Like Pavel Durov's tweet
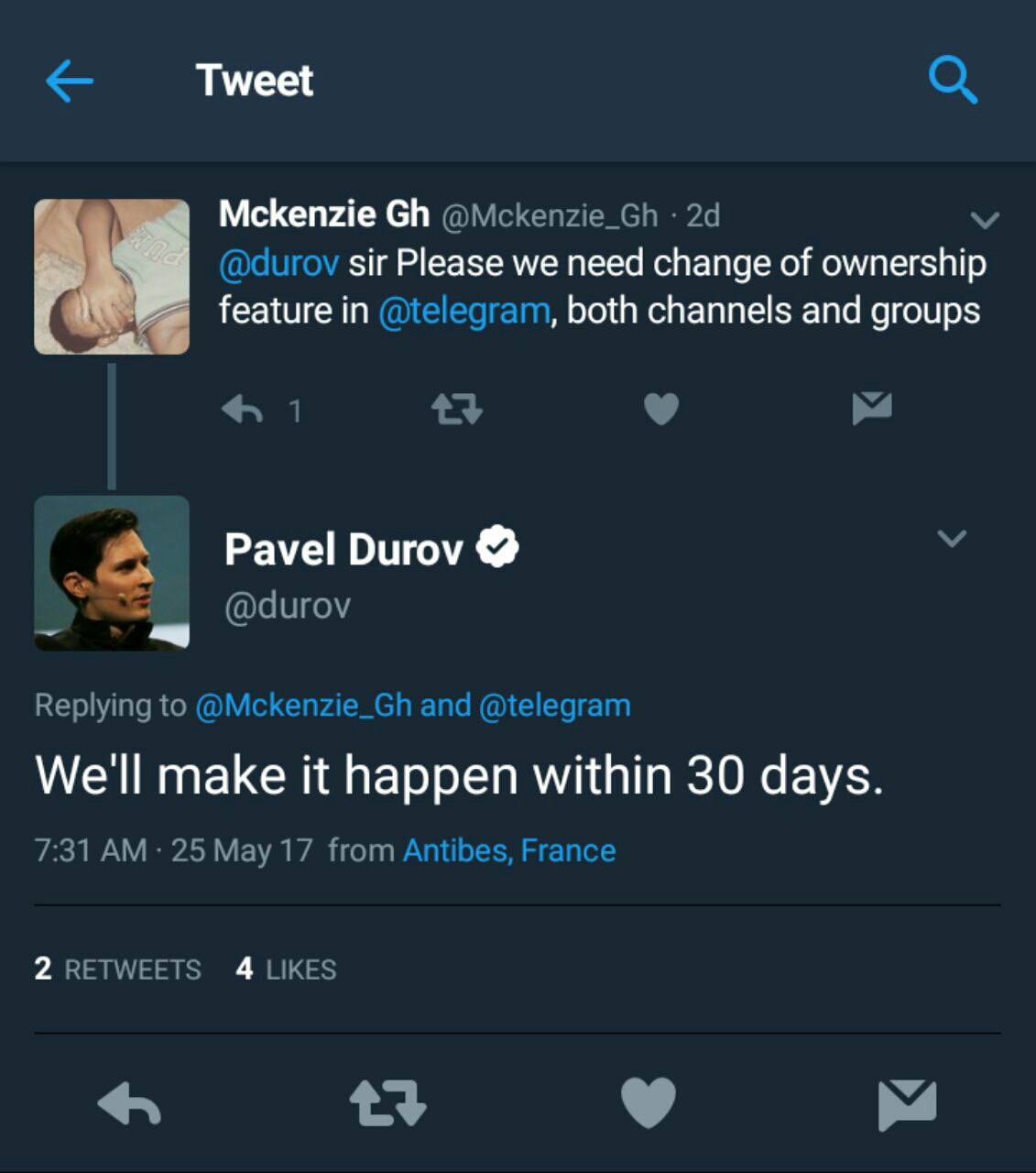This screenshot has height=1173, width=1036. (x=648, y=1102)
